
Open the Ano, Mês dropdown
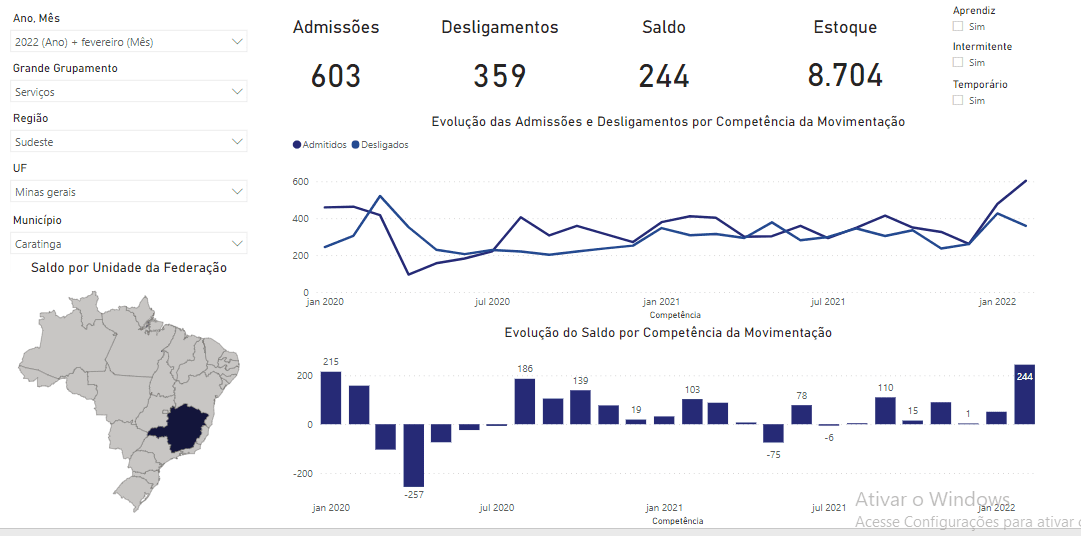[129, 41]
